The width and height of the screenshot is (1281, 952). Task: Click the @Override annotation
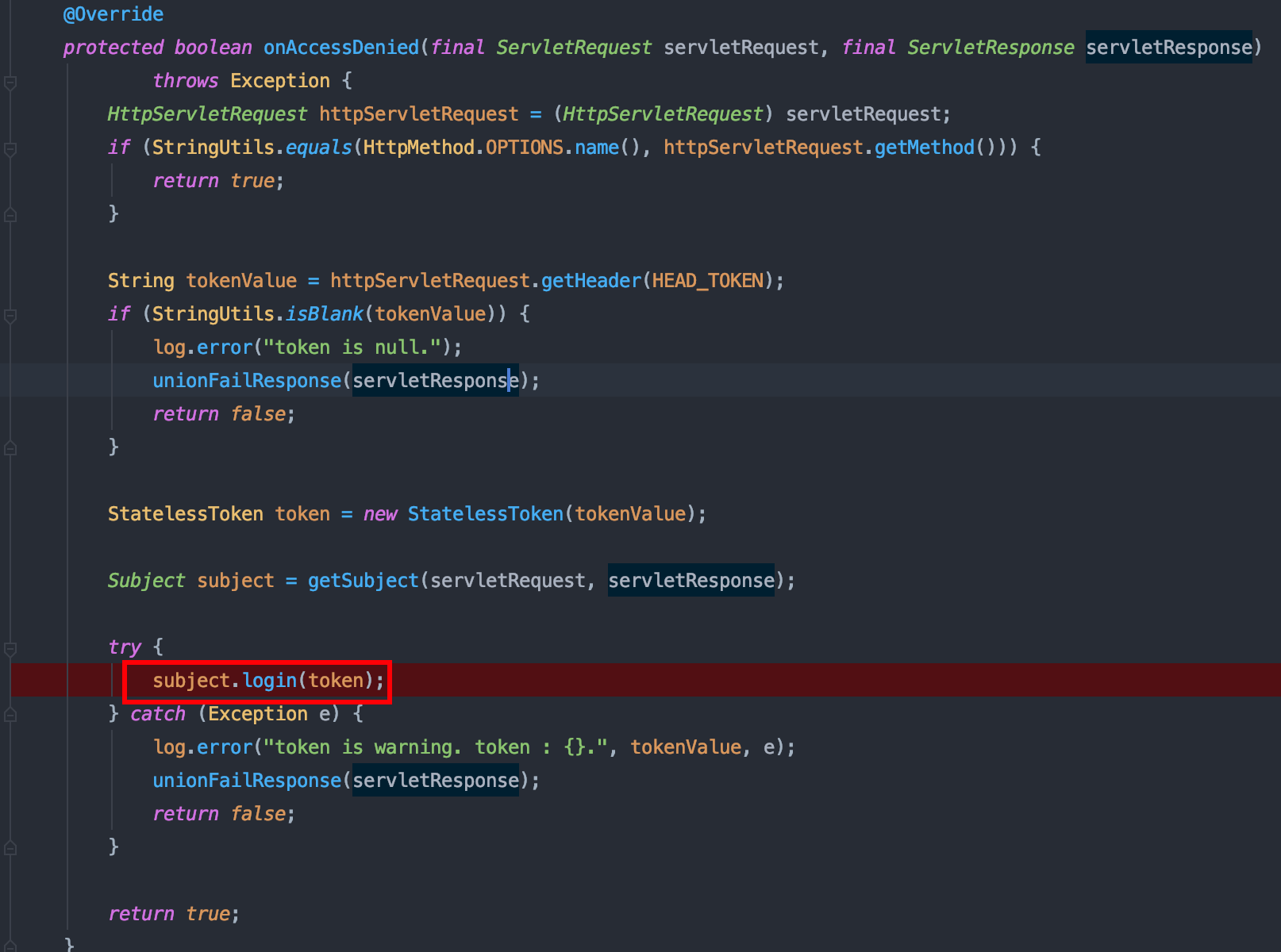[x=113, y=14]
